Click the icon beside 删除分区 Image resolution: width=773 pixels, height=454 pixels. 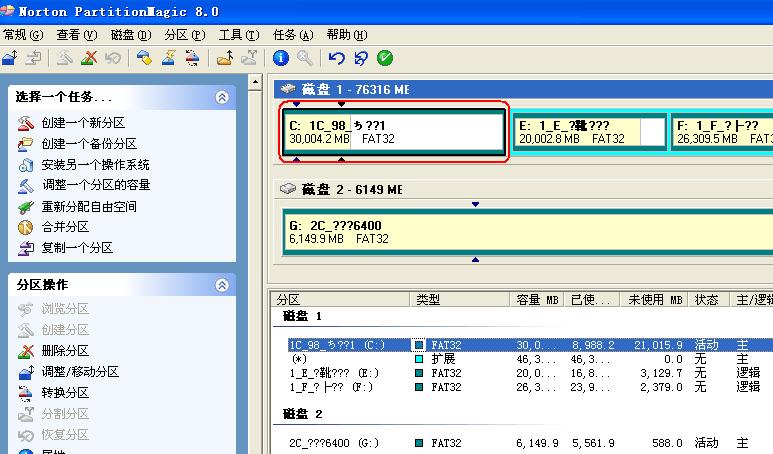(x=26, y=351)
